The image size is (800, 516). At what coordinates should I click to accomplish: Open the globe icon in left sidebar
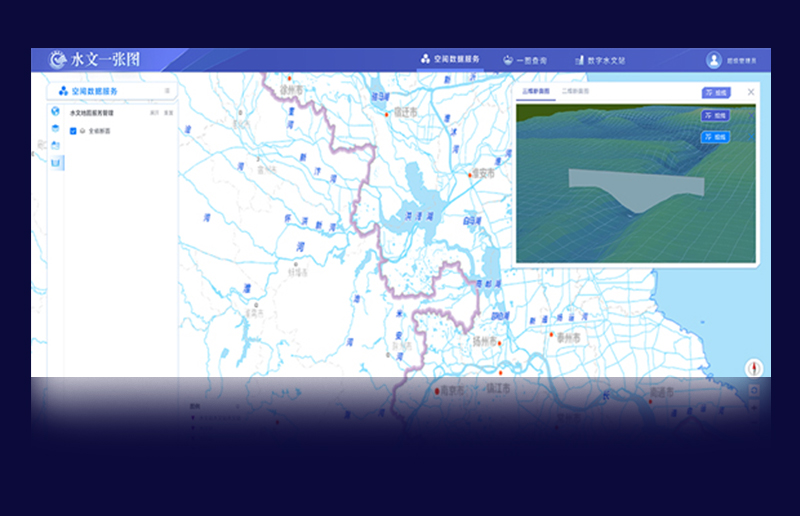pyautogui.click(x=56, y=110)
